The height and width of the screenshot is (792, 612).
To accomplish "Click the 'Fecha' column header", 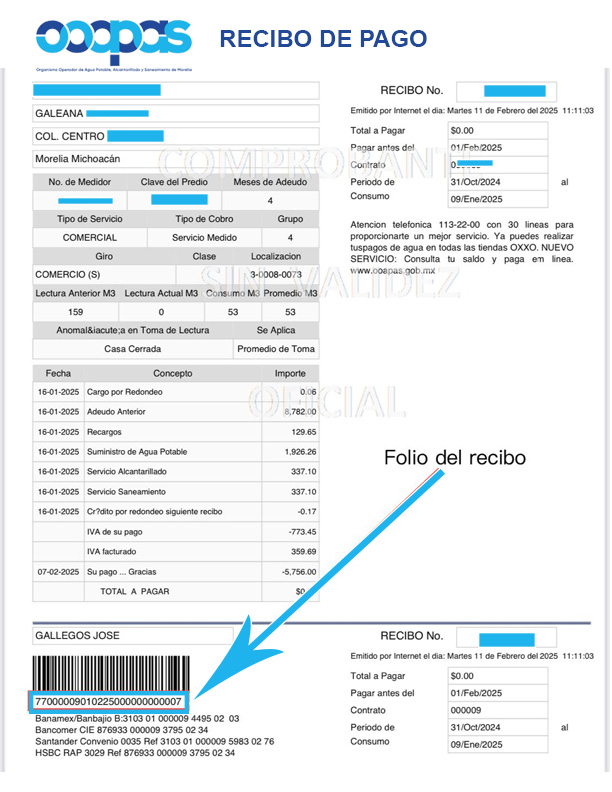I will point(58,373).
